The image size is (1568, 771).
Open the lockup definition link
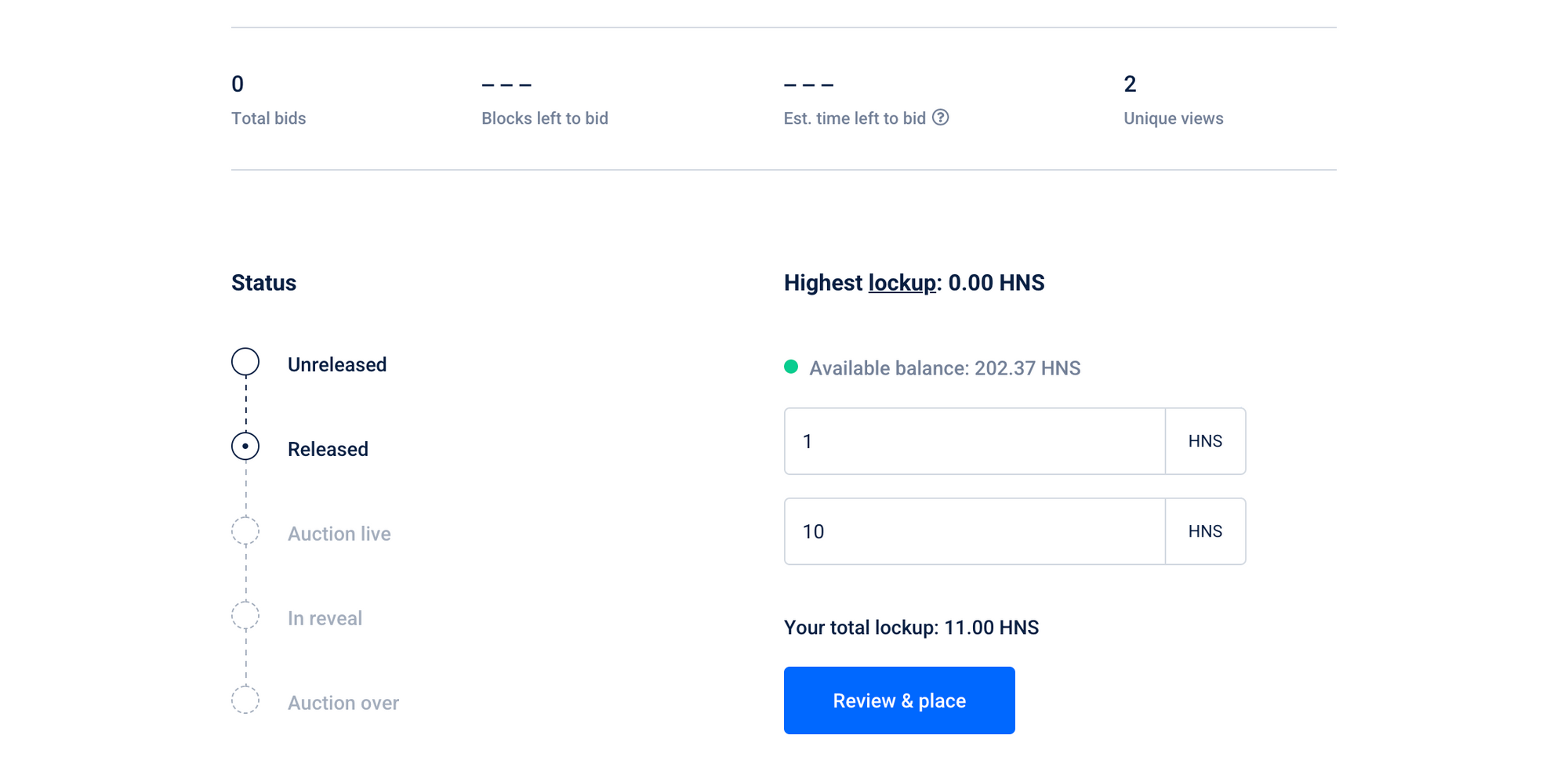(x=902, y=283)
